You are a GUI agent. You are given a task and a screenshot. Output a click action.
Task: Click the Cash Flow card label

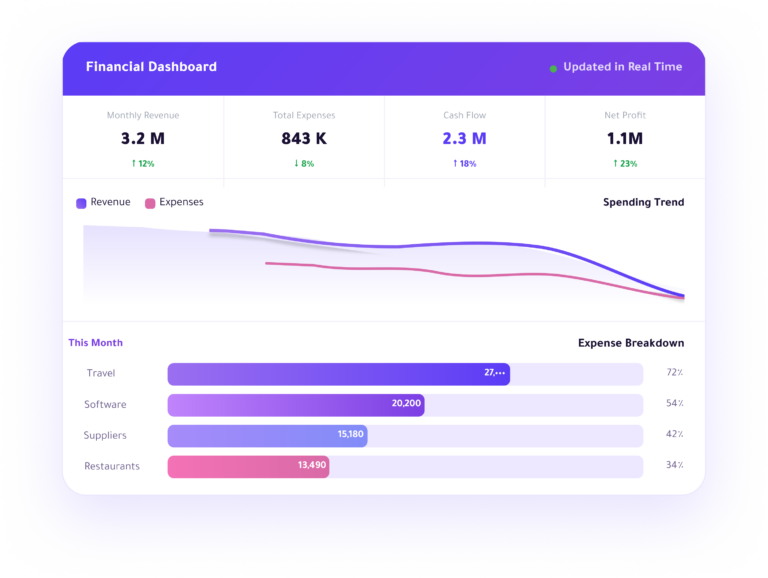(464, 116)
